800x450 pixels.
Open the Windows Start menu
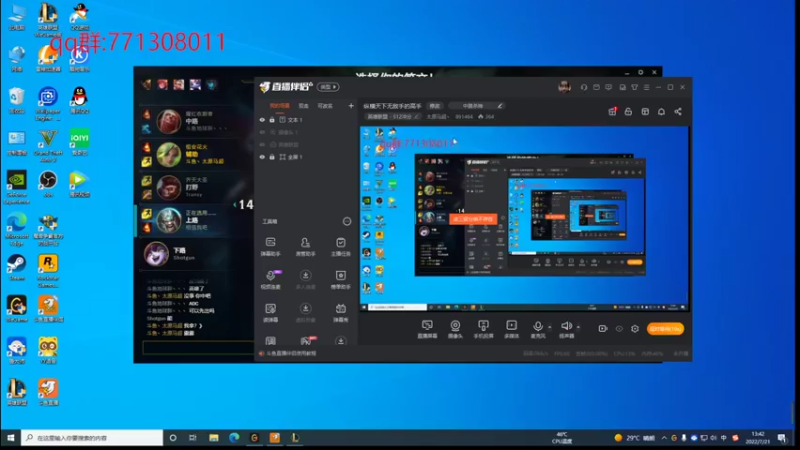click(10, 438)
